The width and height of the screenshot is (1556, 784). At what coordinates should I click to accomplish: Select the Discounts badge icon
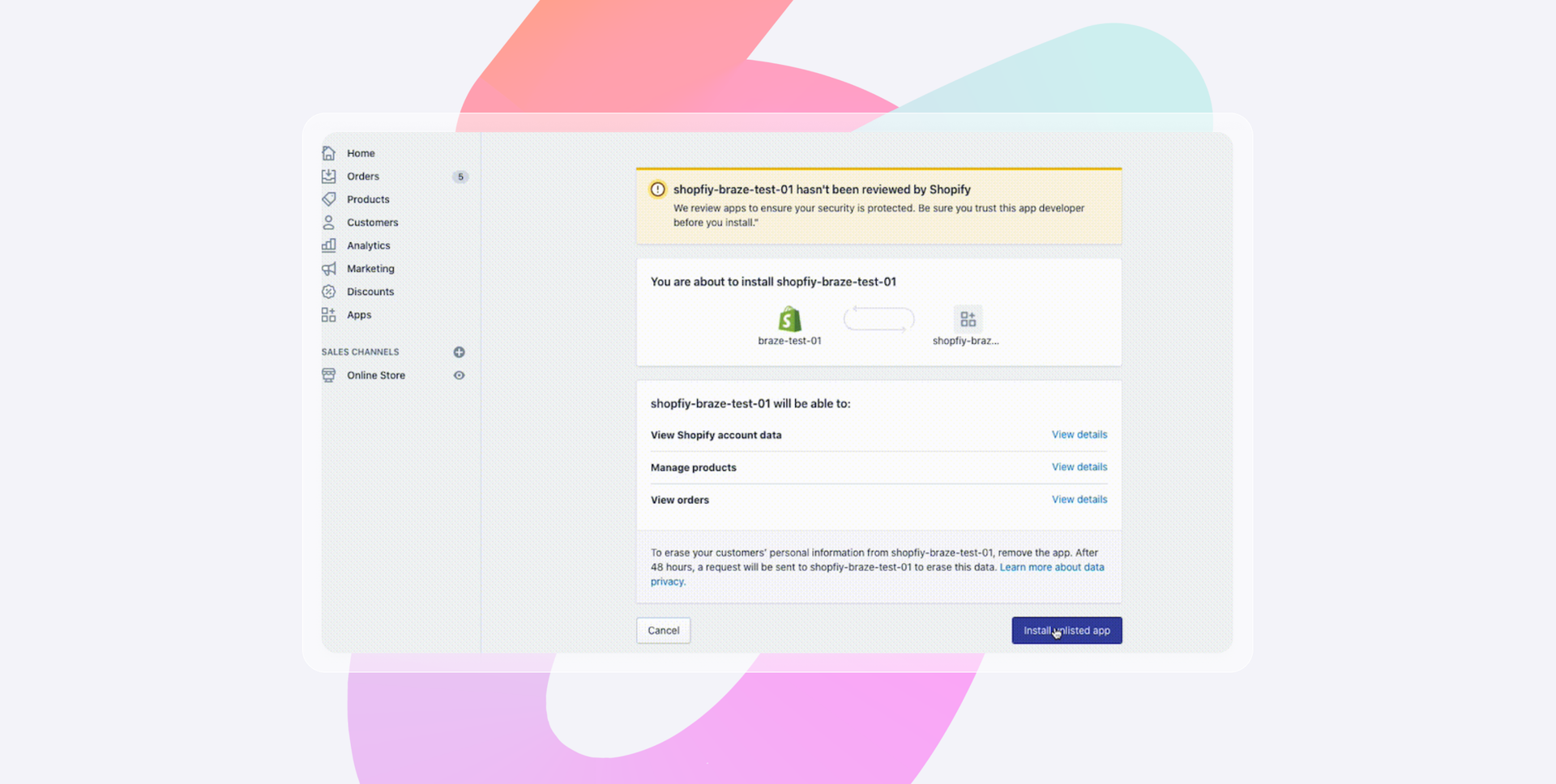(328, 292)
